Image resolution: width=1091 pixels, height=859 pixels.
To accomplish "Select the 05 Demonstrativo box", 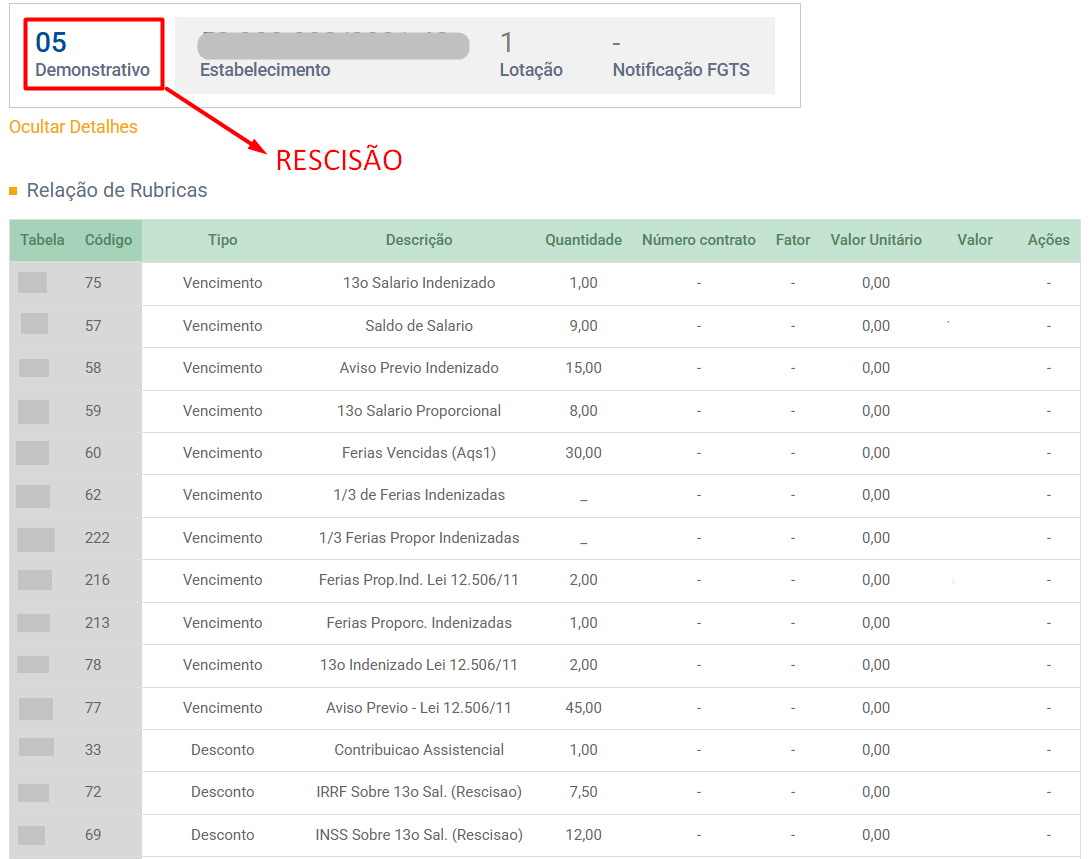I will click(93, 54).
